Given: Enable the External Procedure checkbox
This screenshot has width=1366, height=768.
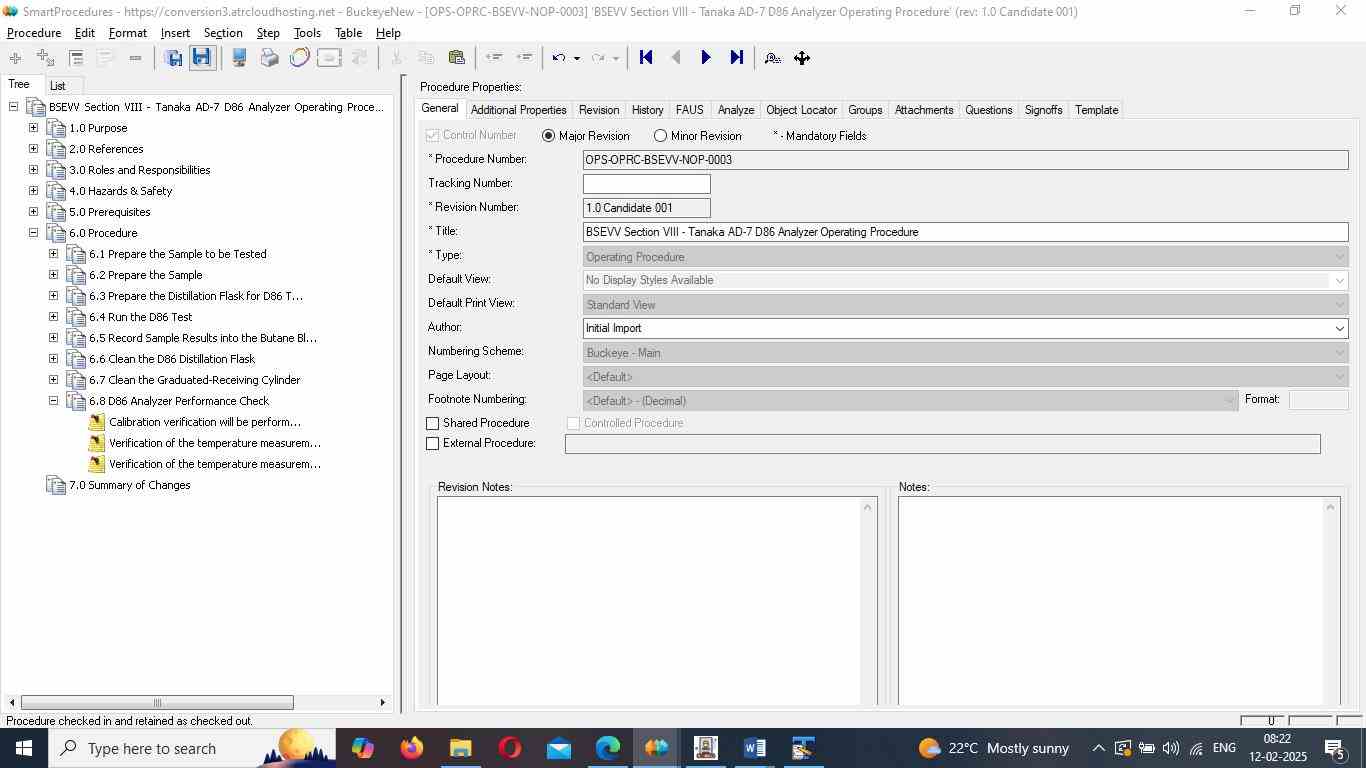Looking at the screenshot, I should tap(433, 444).
